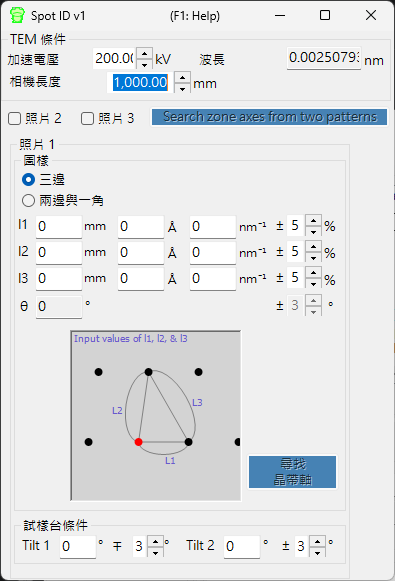Screen dimensions: 395x581
Task: Increase Tilt 1 tolerance with up arrow
Action: (156, 541)
